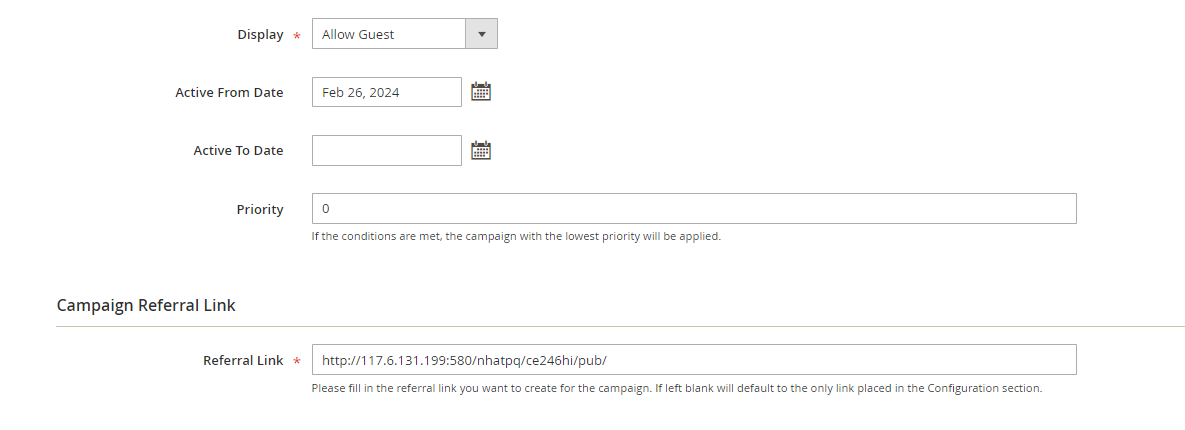Click the Priority field label
The height and width of the screenshot is (430, 1185).
260,210
